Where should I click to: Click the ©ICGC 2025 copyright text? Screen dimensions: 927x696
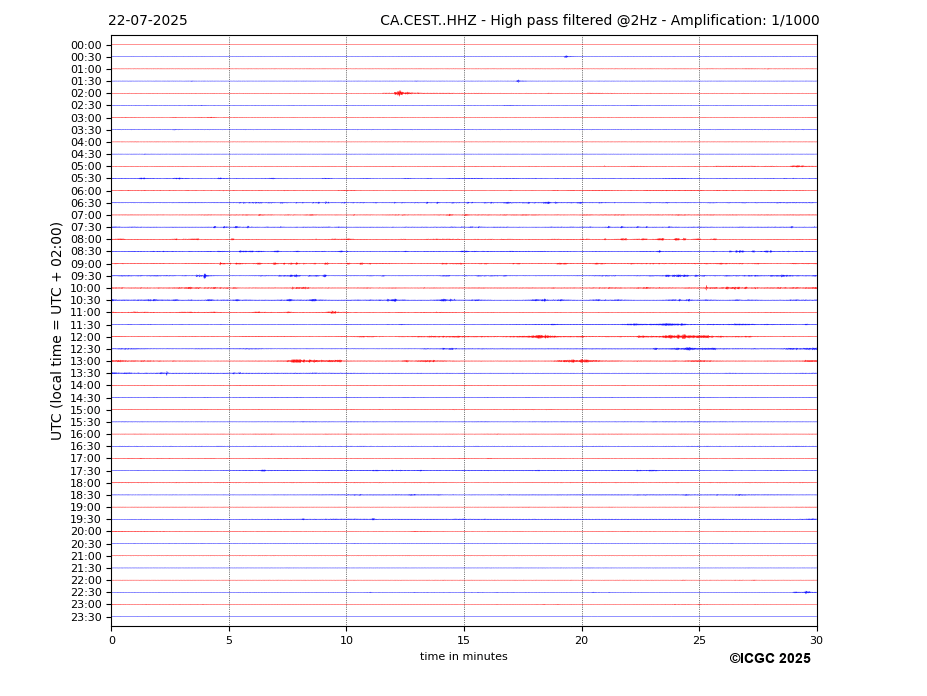click(770, 659)
